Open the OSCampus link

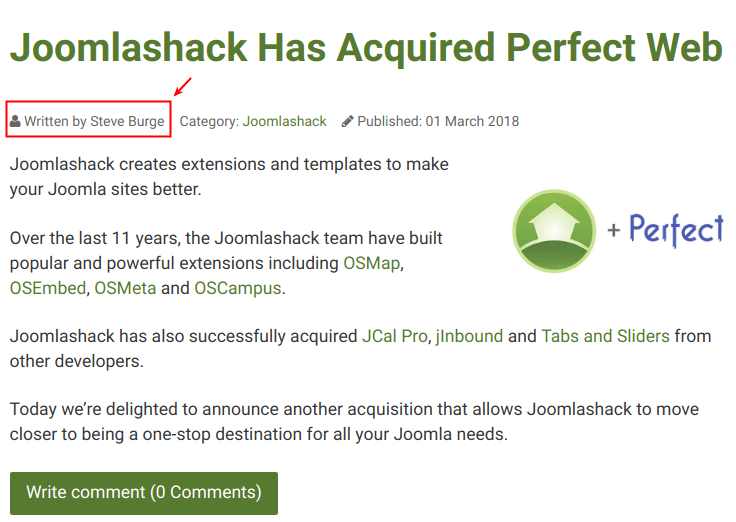(238, 288)
